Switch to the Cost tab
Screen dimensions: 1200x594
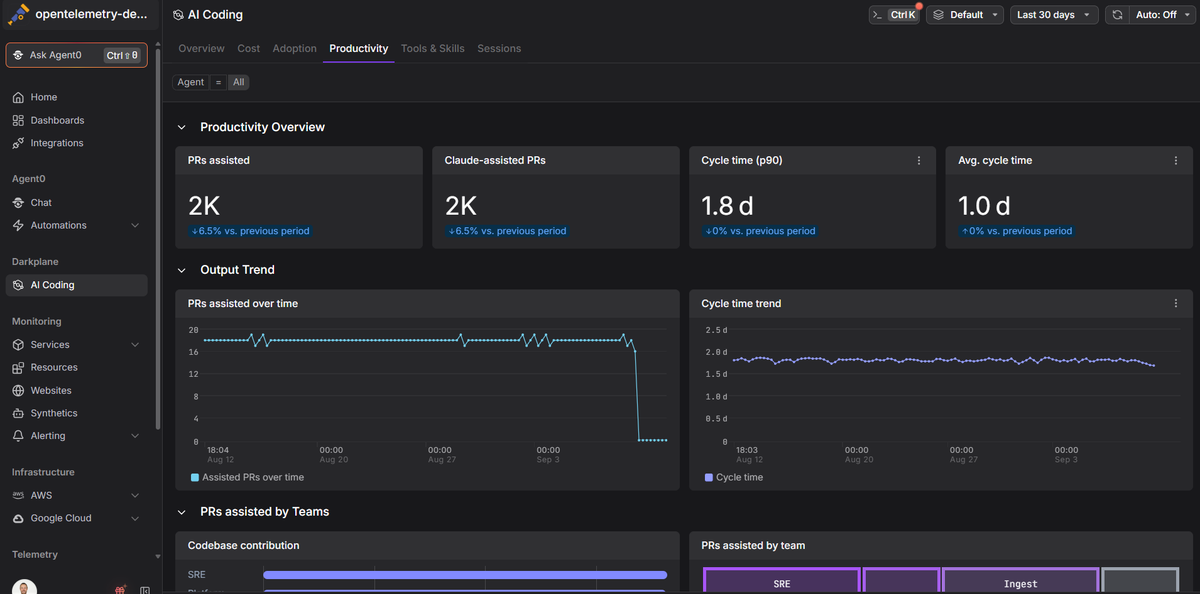click(x=249, y=48)
